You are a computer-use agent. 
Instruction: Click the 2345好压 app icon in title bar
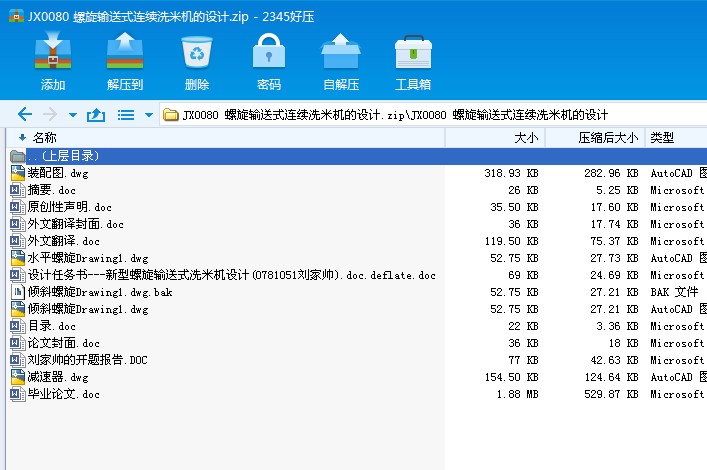pyautogui.click(x=16, y=16)
